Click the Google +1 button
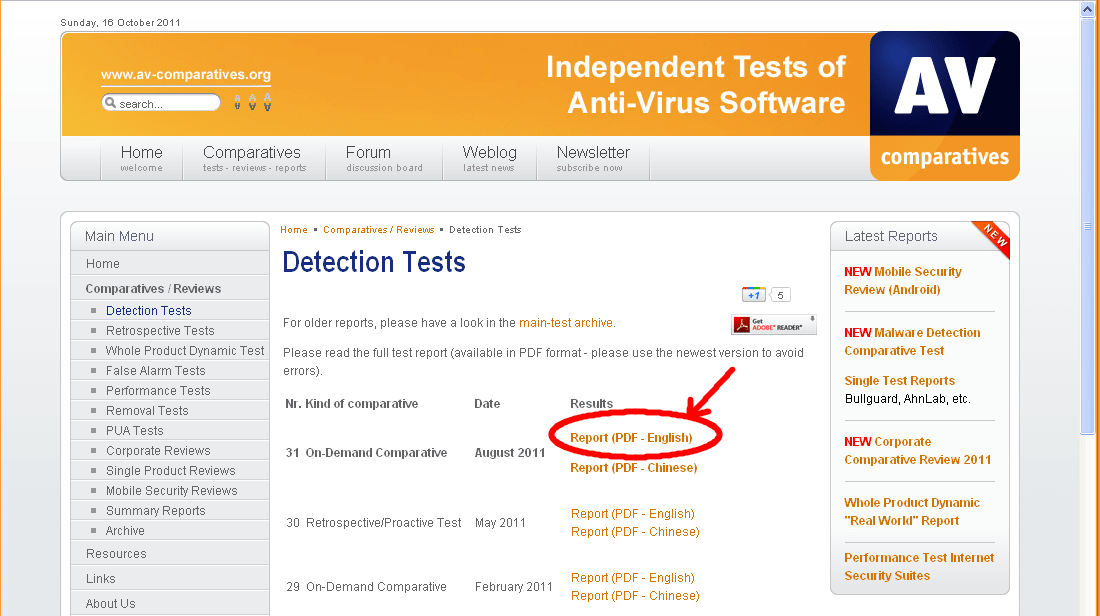Image resolution: width=1100 pixels, height=616 pixels. (754, 295)
